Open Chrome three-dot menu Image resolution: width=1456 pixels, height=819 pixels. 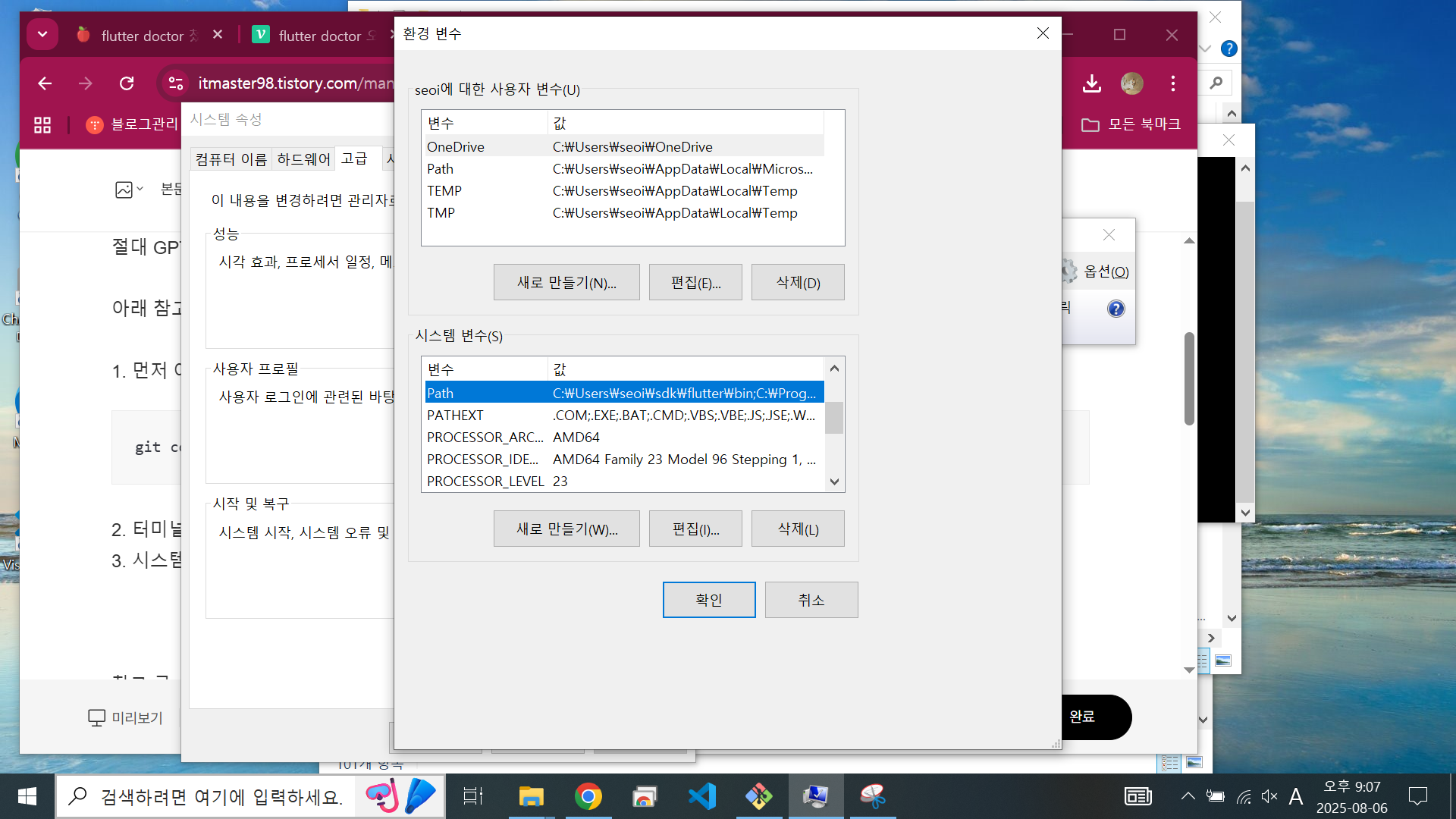click(x=1172, y=83)
